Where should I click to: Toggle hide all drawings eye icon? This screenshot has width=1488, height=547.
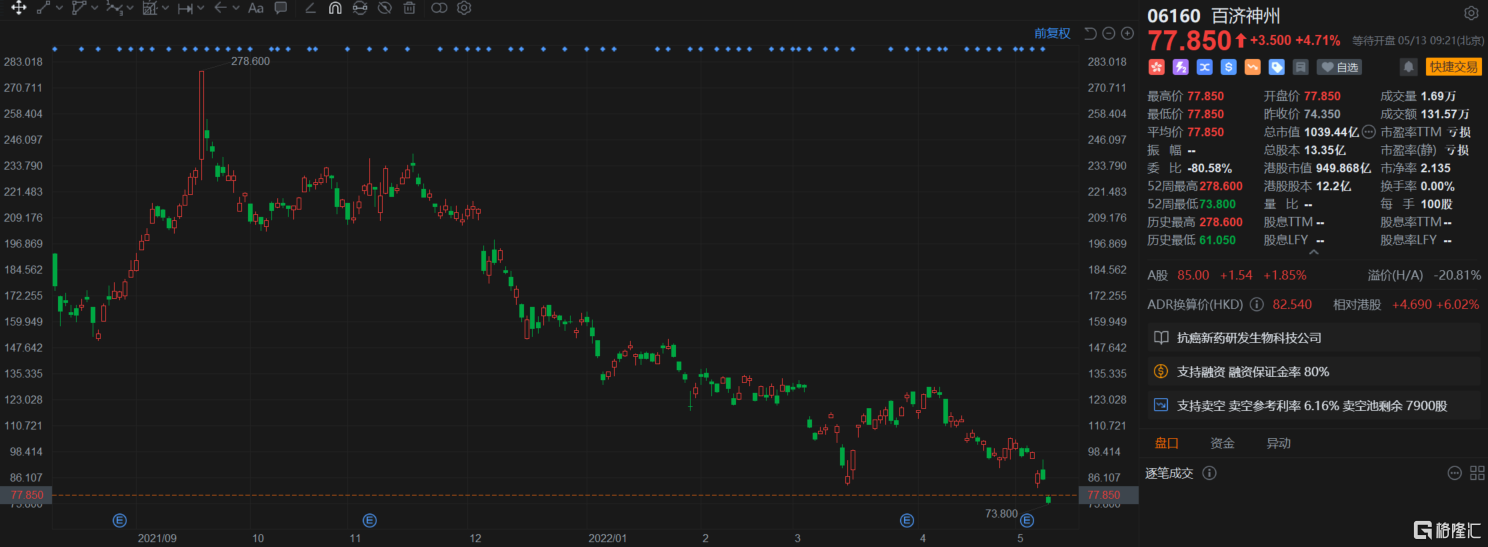(x=384, y=8)
